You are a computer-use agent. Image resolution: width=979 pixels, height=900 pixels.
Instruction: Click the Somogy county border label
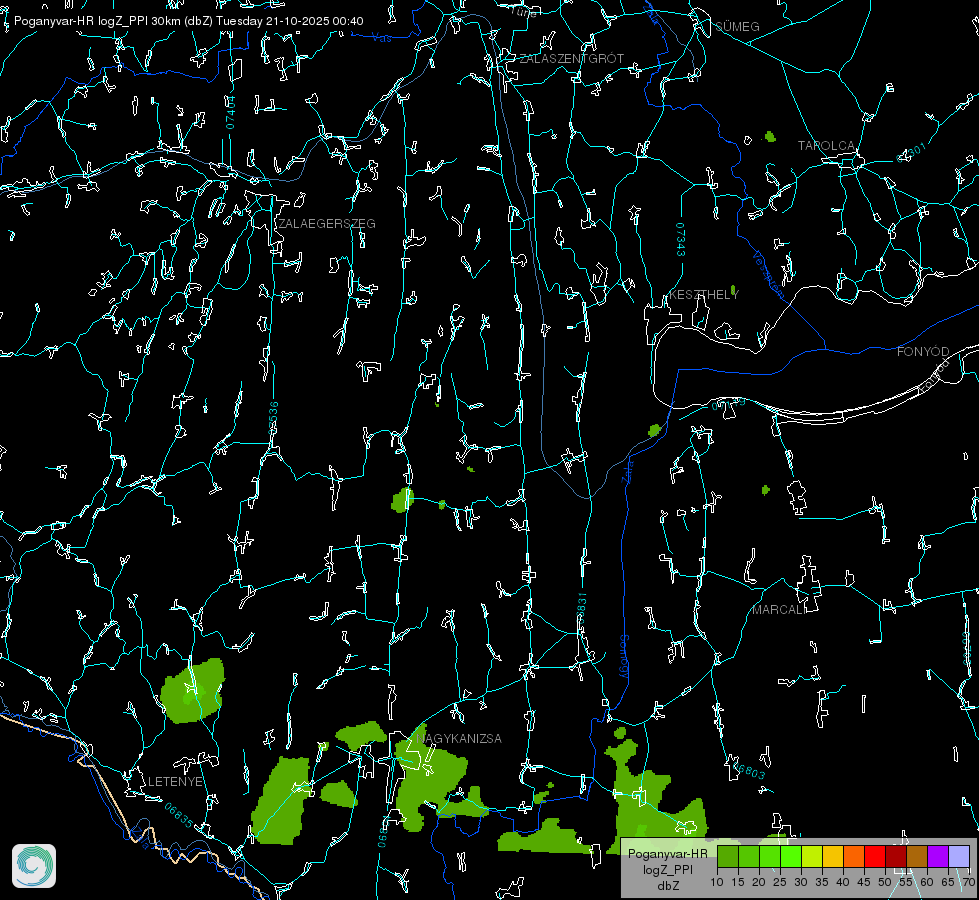pos(624,657)
